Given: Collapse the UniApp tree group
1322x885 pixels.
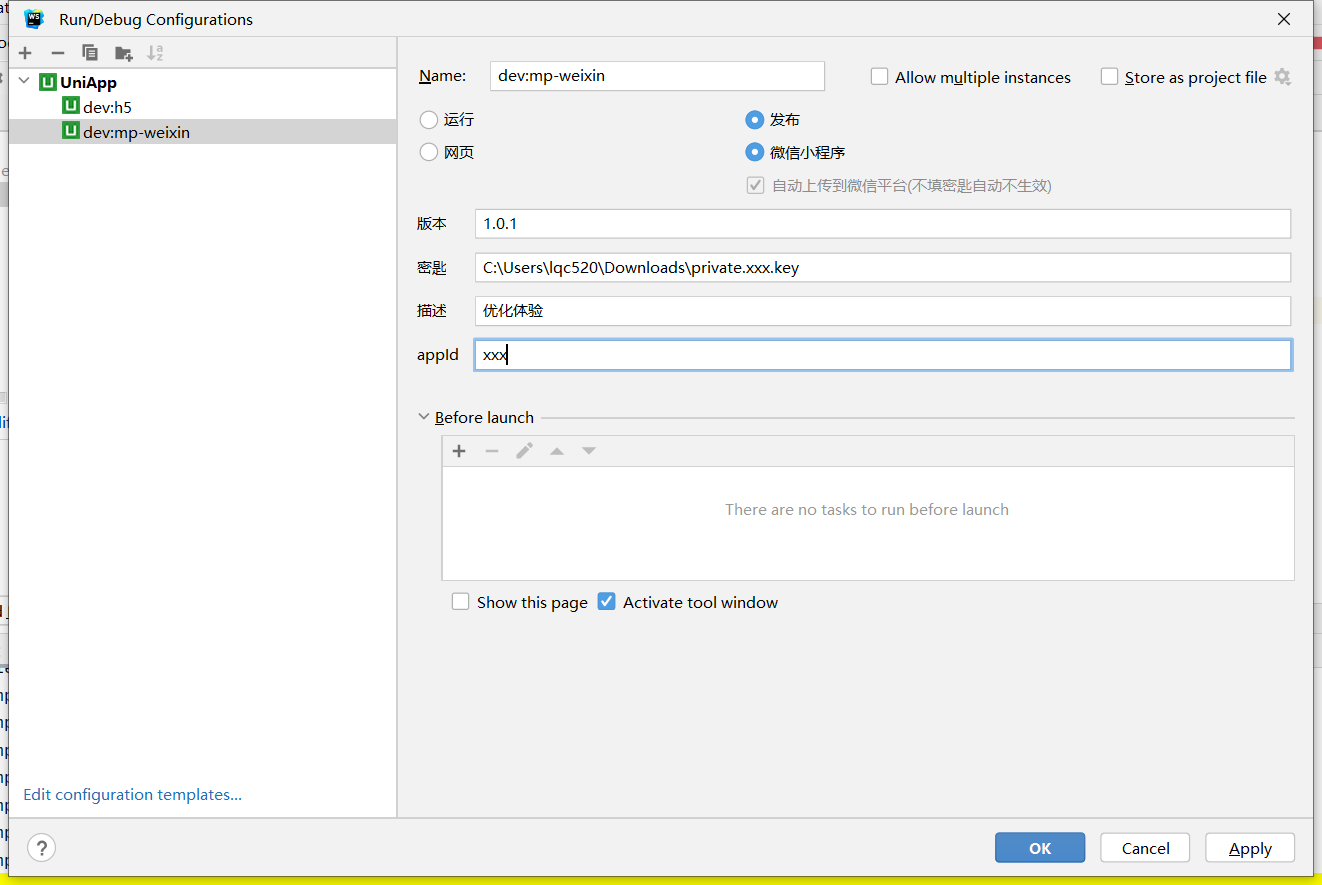Looking at the screenshot, I should pos(25,82).
